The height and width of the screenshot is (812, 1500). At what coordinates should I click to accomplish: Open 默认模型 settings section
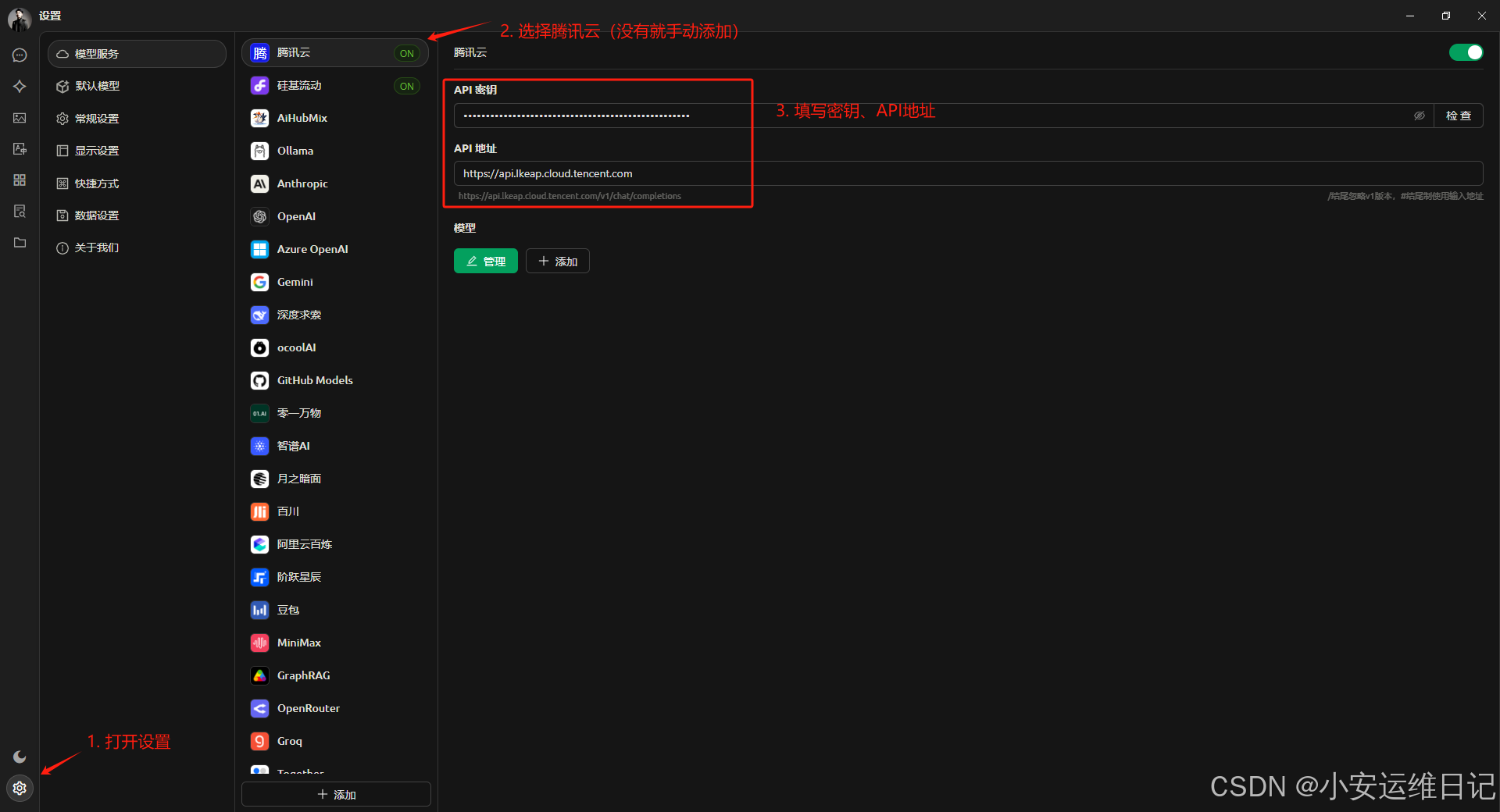[x=137, y=86]
